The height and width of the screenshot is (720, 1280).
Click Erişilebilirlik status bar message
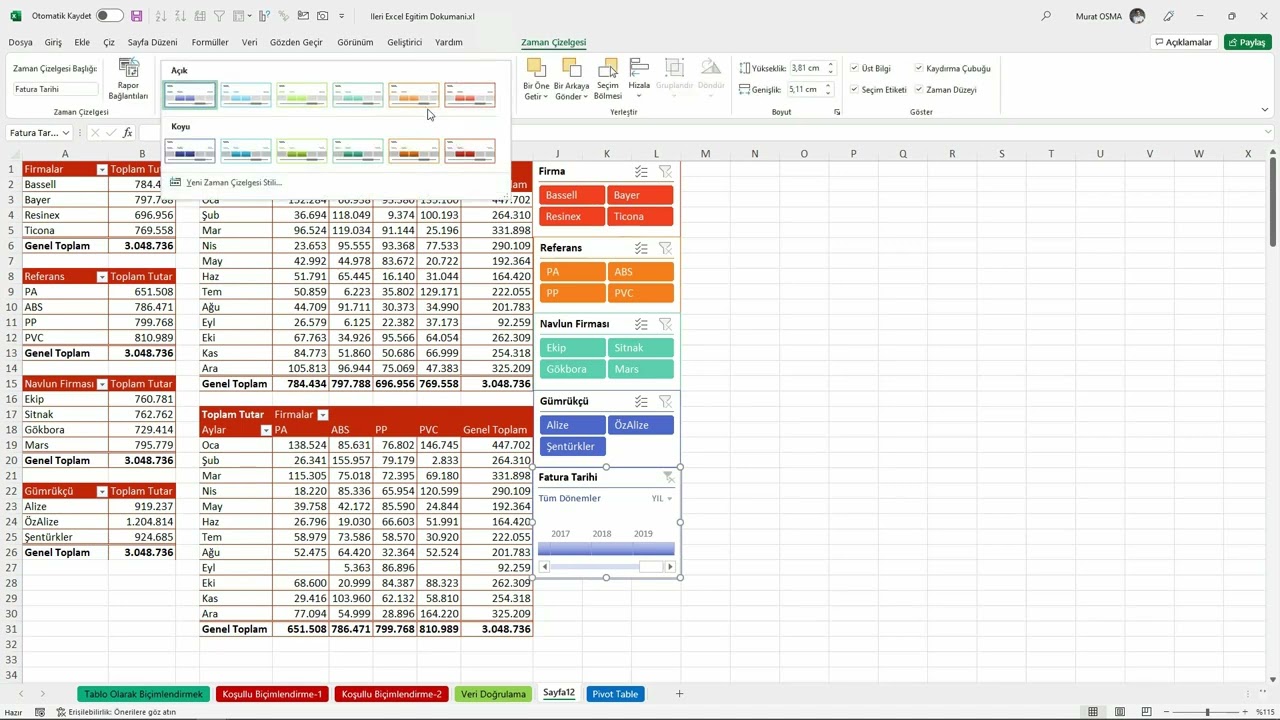pyautogui.click(x=115, y=712)
